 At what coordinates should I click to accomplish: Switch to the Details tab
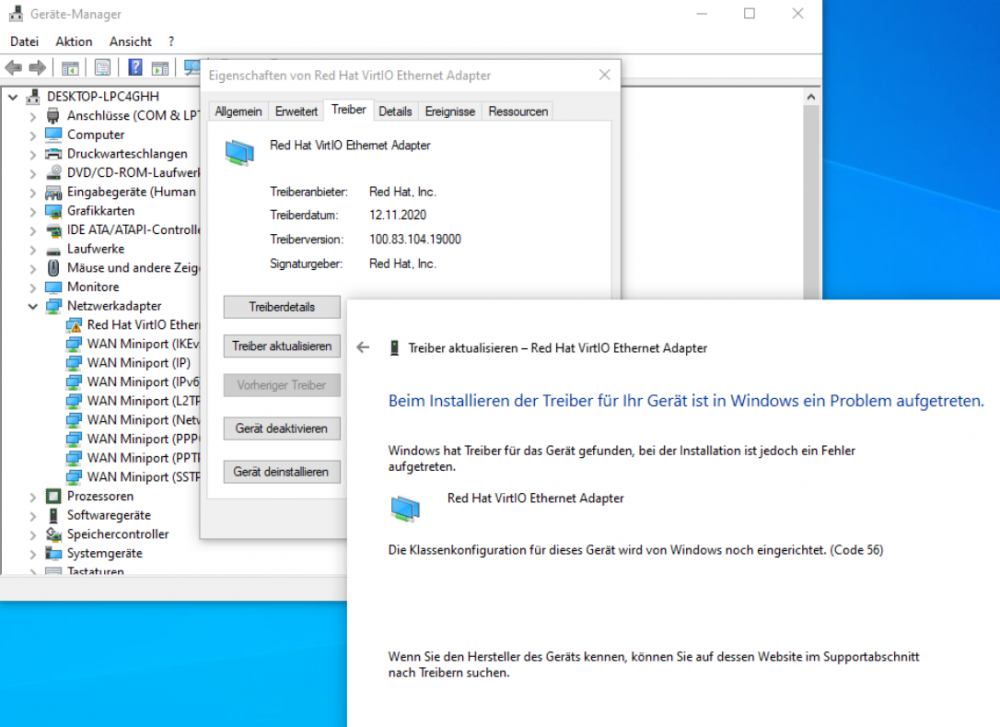click(395, 112)
